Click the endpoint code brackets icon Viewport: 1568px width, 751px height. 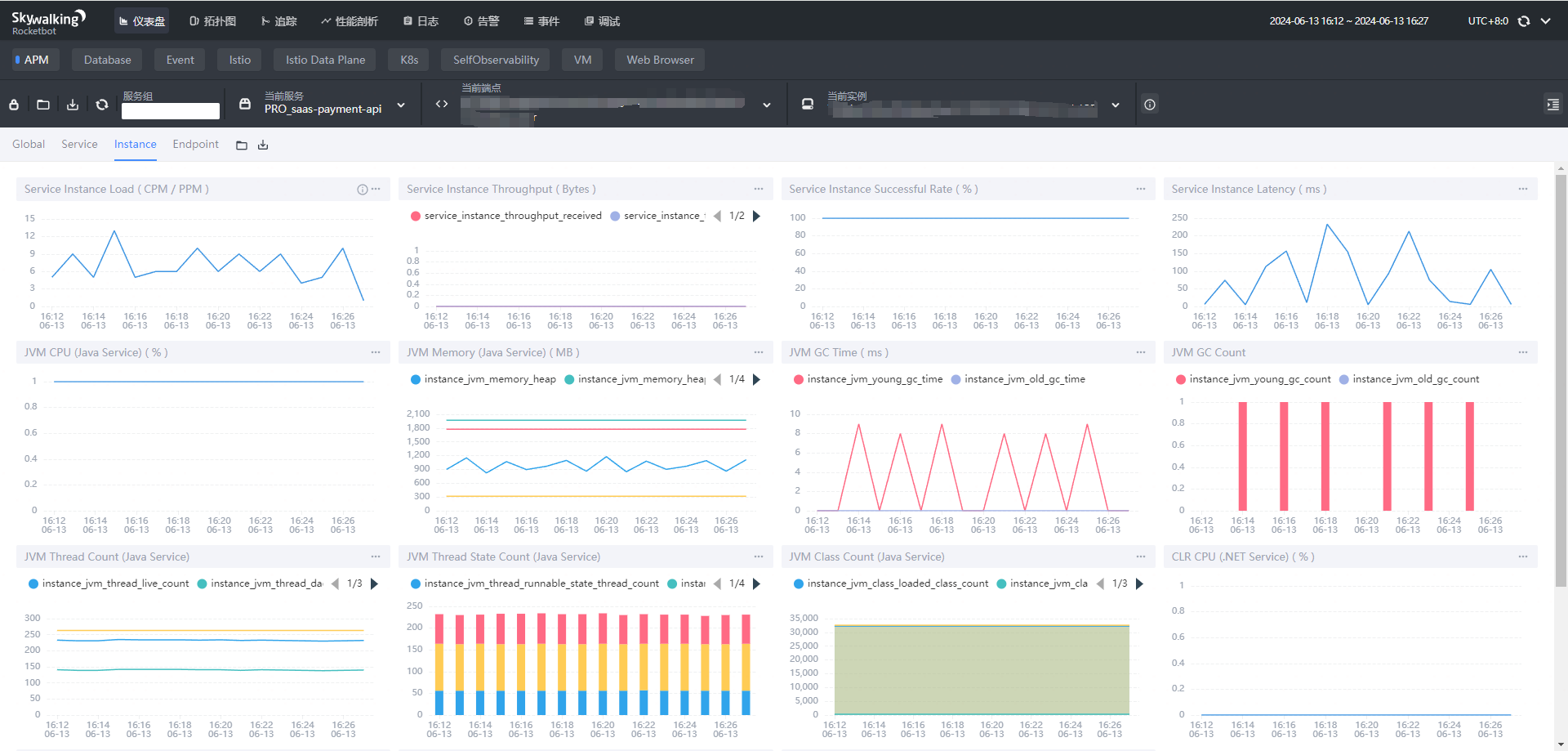pyautogui.click(x=442, y=104)
